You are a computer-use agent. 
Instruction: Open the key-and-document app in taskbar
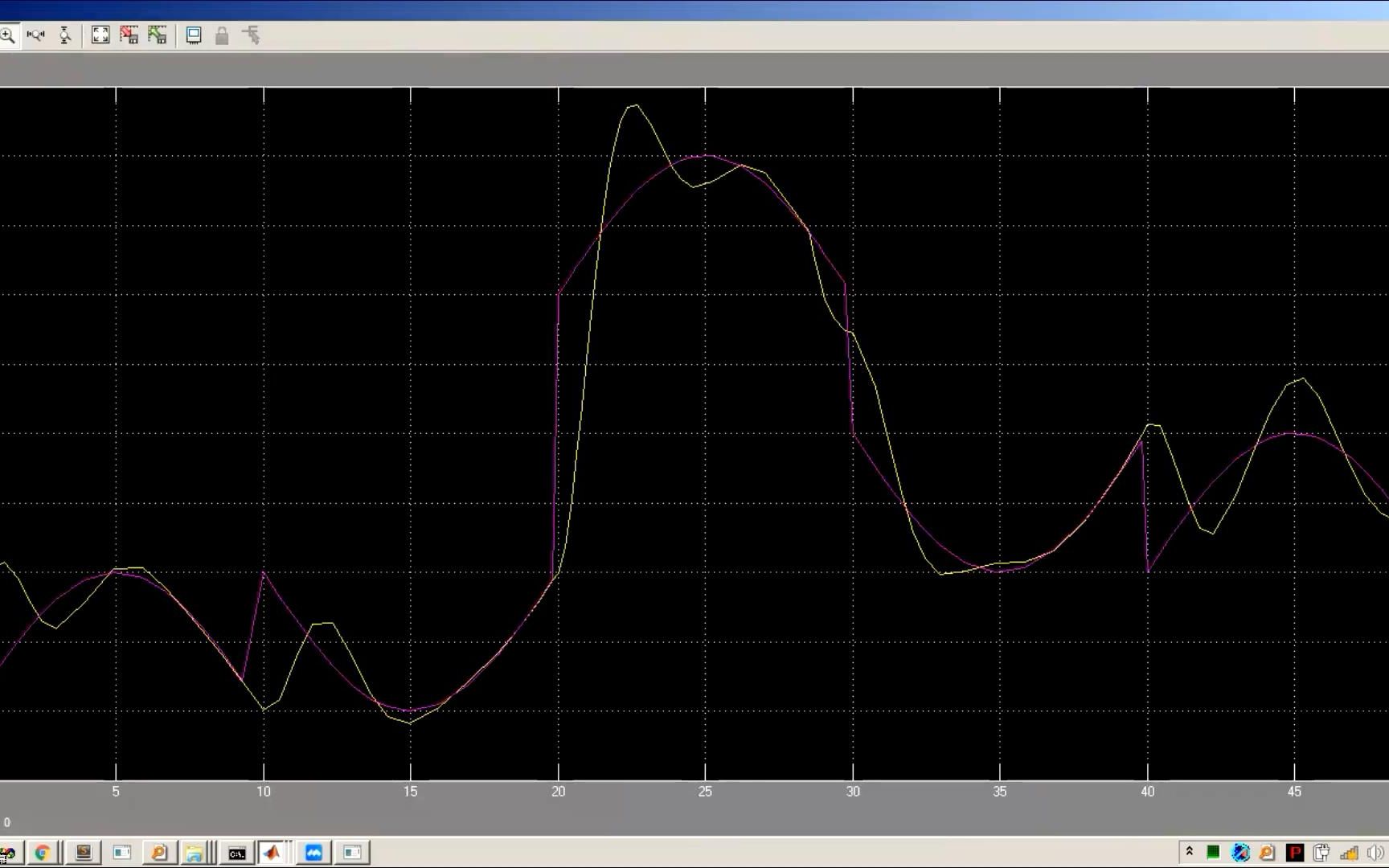pyautogui.click(x=159, y=853)
